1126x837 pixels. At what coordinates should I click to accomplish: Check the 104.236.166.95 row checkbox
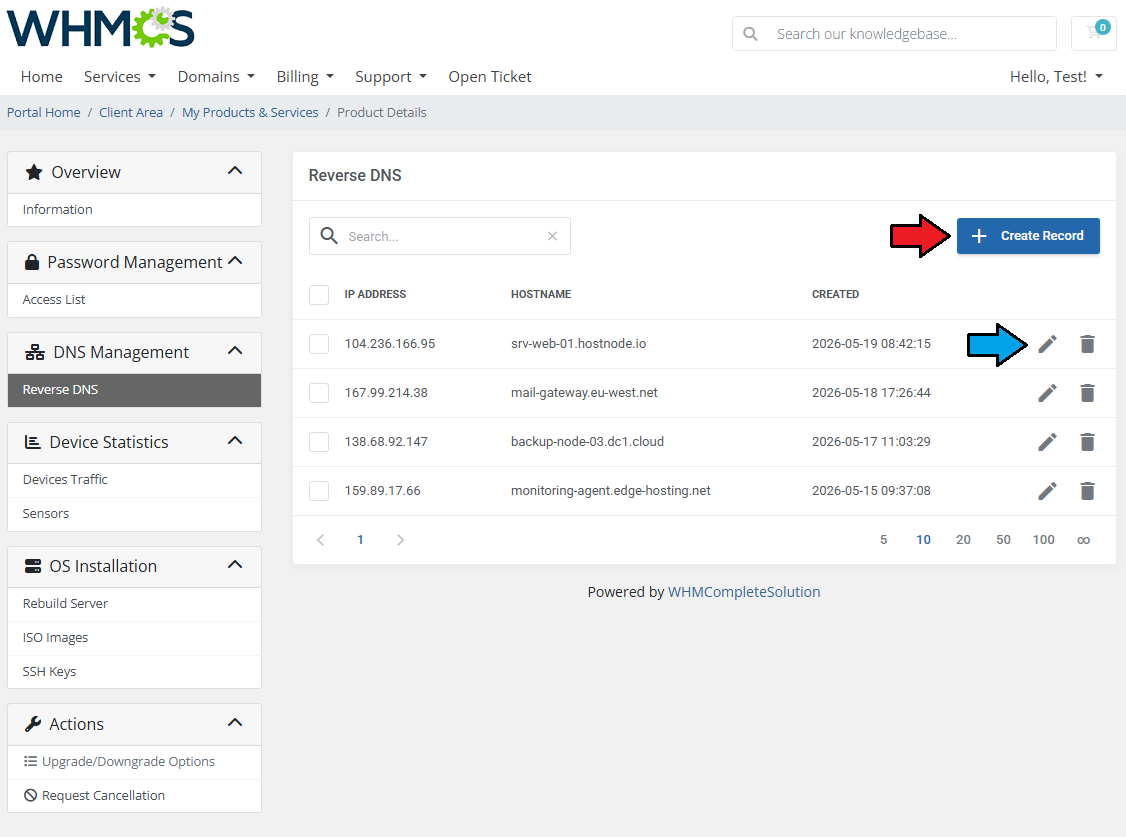319,344
